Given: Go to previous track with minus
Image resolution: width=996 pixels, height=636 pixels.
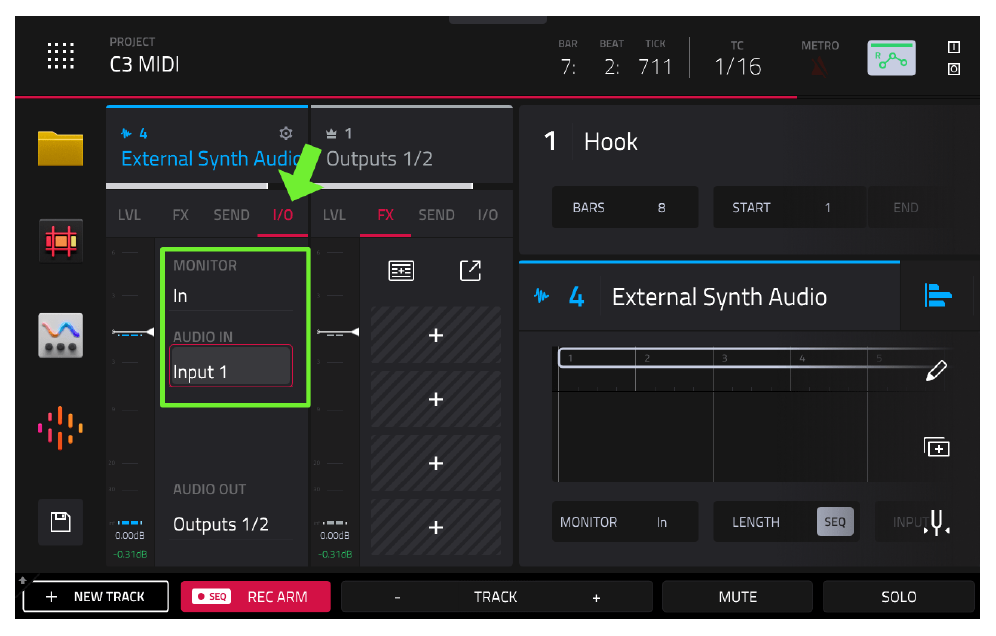Looking at the screenshot, I should pos(398,597).
